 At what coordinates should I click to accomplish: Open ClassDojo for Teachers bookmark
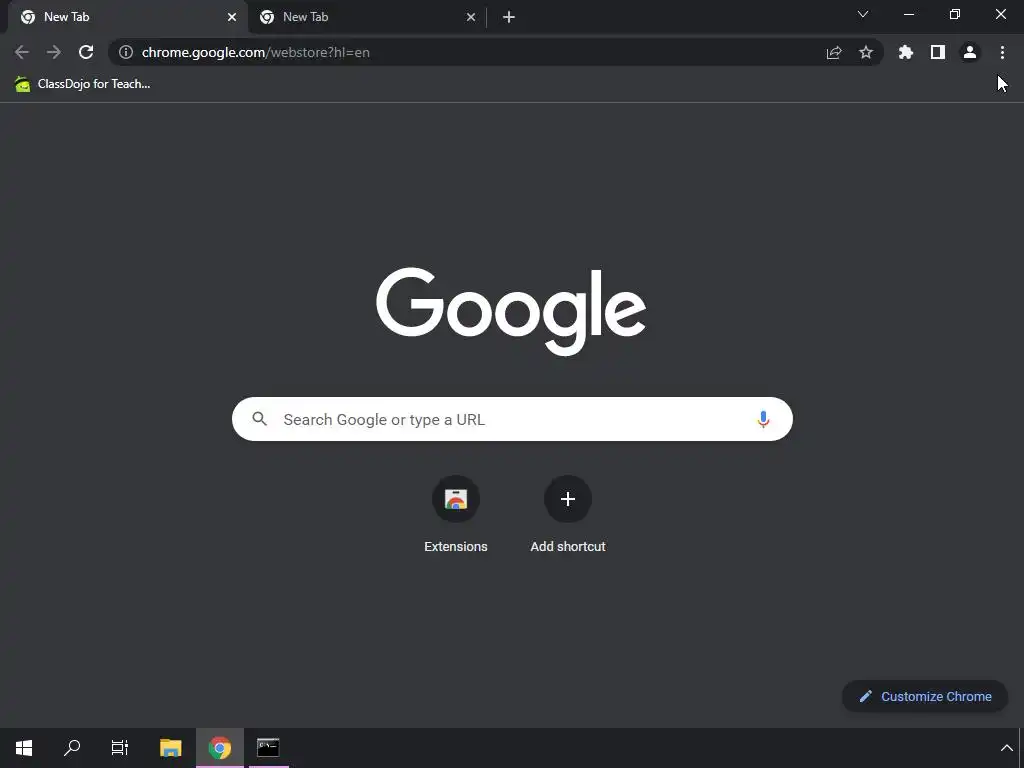click(82, 84)
